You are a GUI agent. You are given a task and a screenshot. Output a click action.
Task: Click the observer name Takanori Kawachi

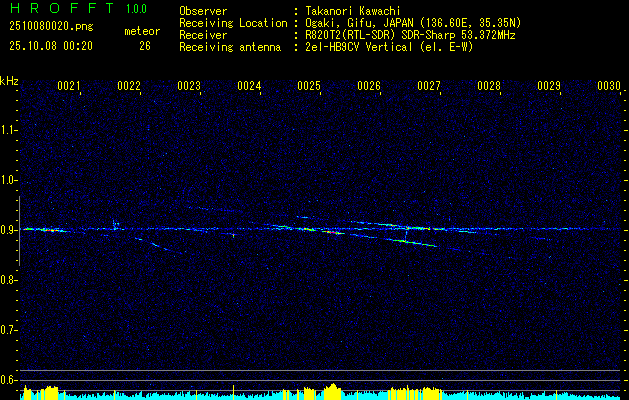(x=353, y=12)
